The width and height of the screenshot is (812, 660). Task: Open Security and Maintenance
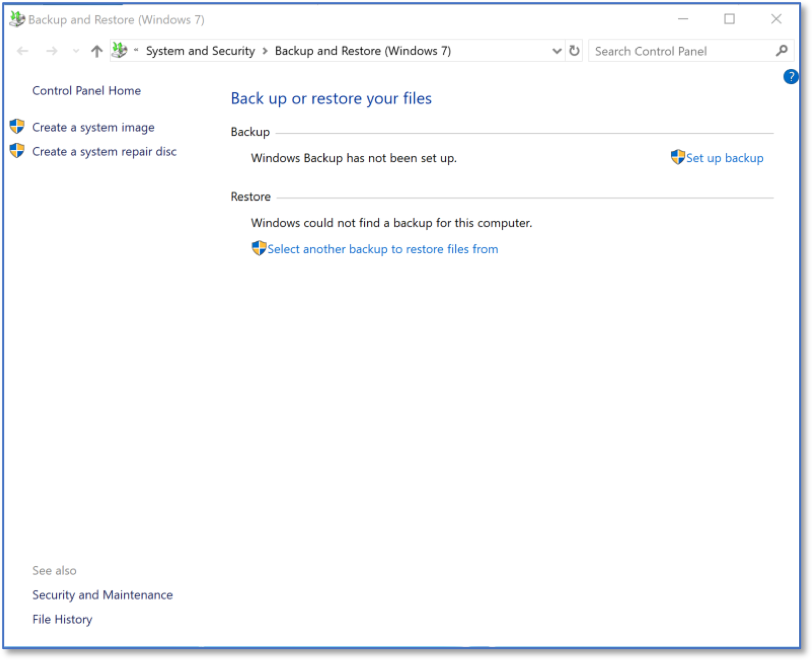[x=103, y=595]
